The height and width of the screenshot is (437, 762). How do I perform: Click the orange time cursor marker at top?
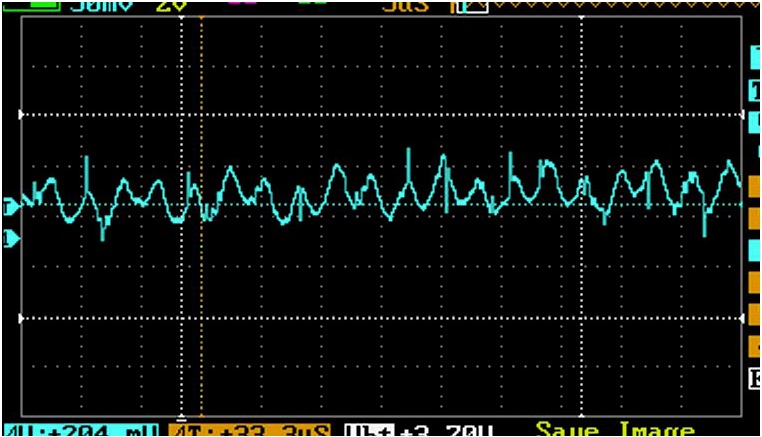pos(201,18)
